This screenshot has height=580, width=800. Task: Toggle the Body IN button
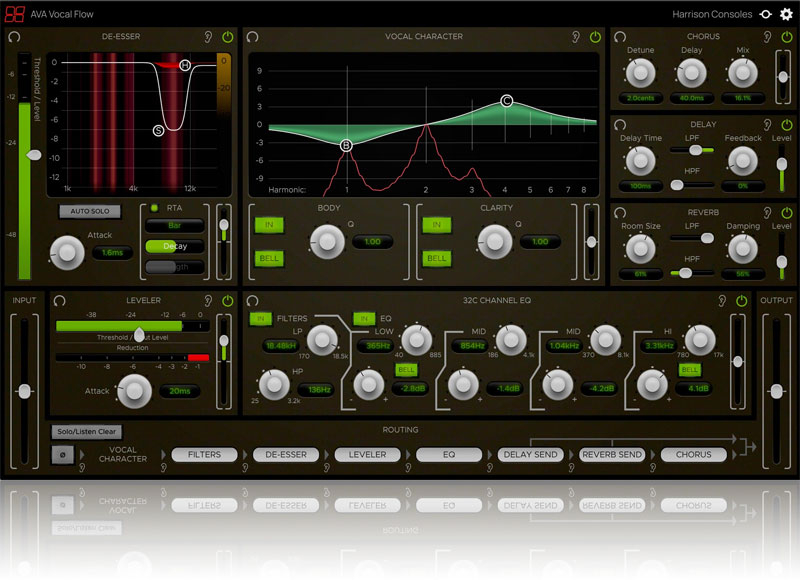[267, 225]
